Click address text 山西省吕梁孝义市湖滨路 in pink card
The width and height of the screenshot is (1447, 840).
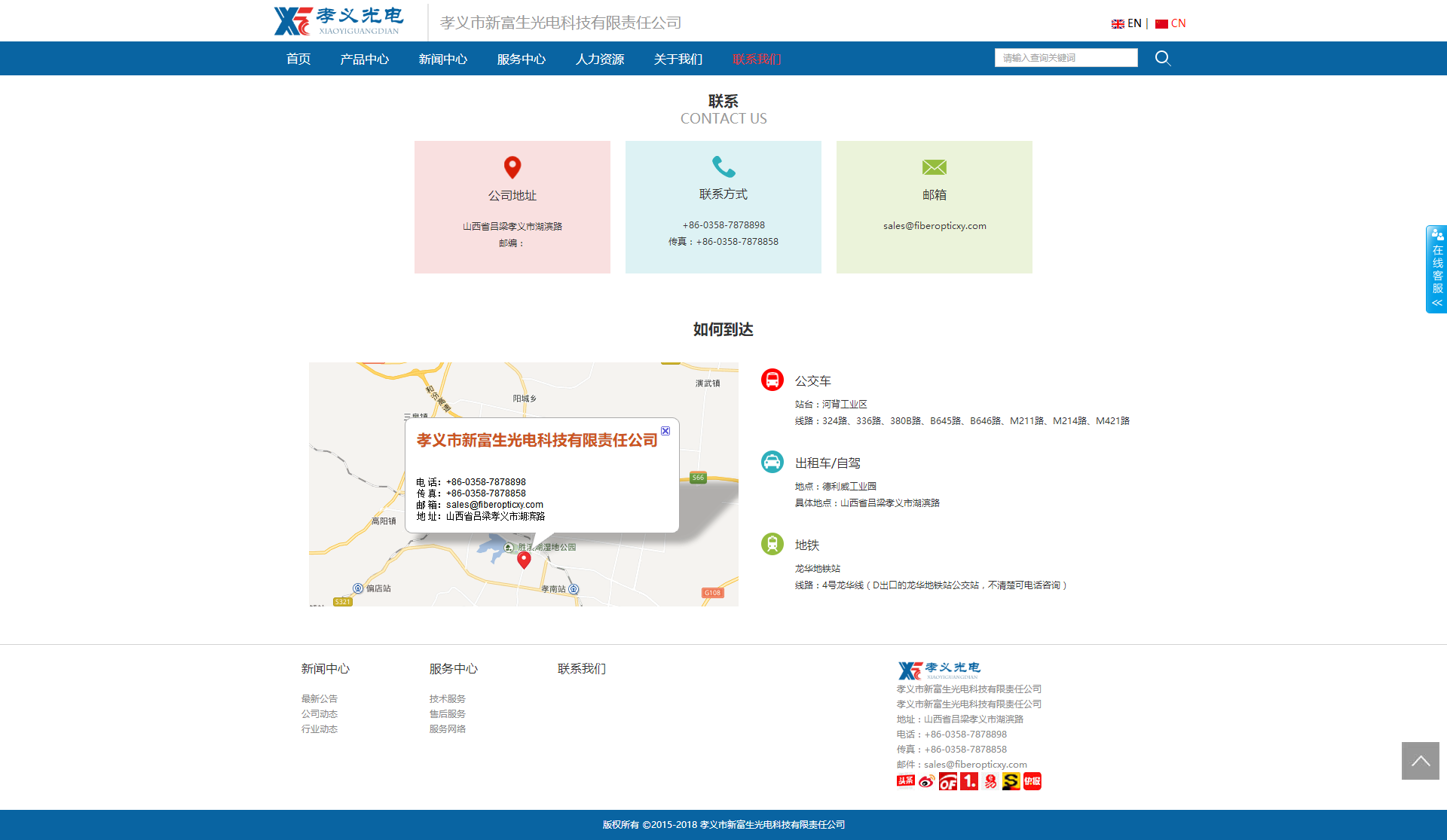click(512, 226)
